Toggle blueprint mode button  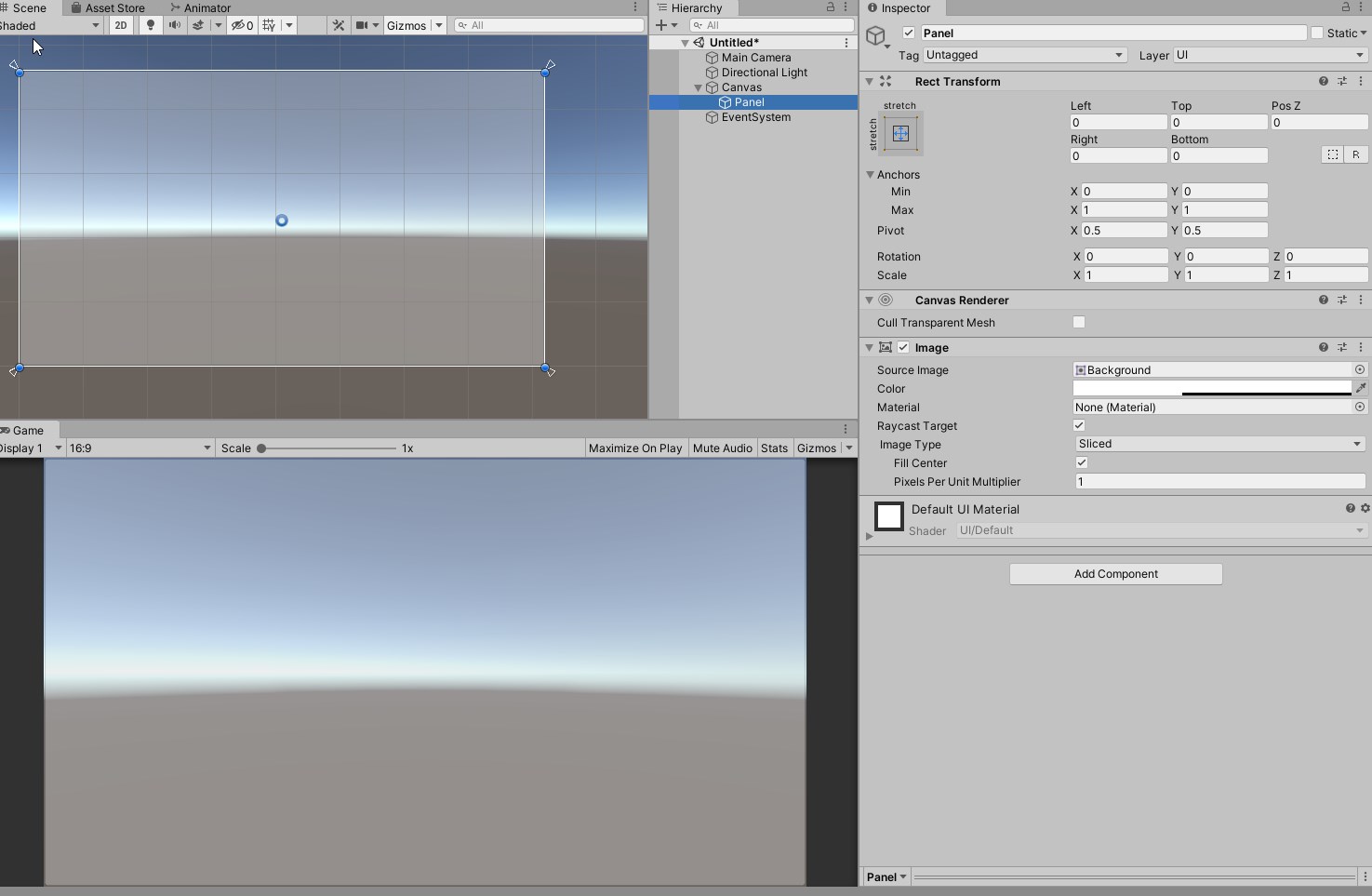pyautogui.click(x=1333, y=154)
